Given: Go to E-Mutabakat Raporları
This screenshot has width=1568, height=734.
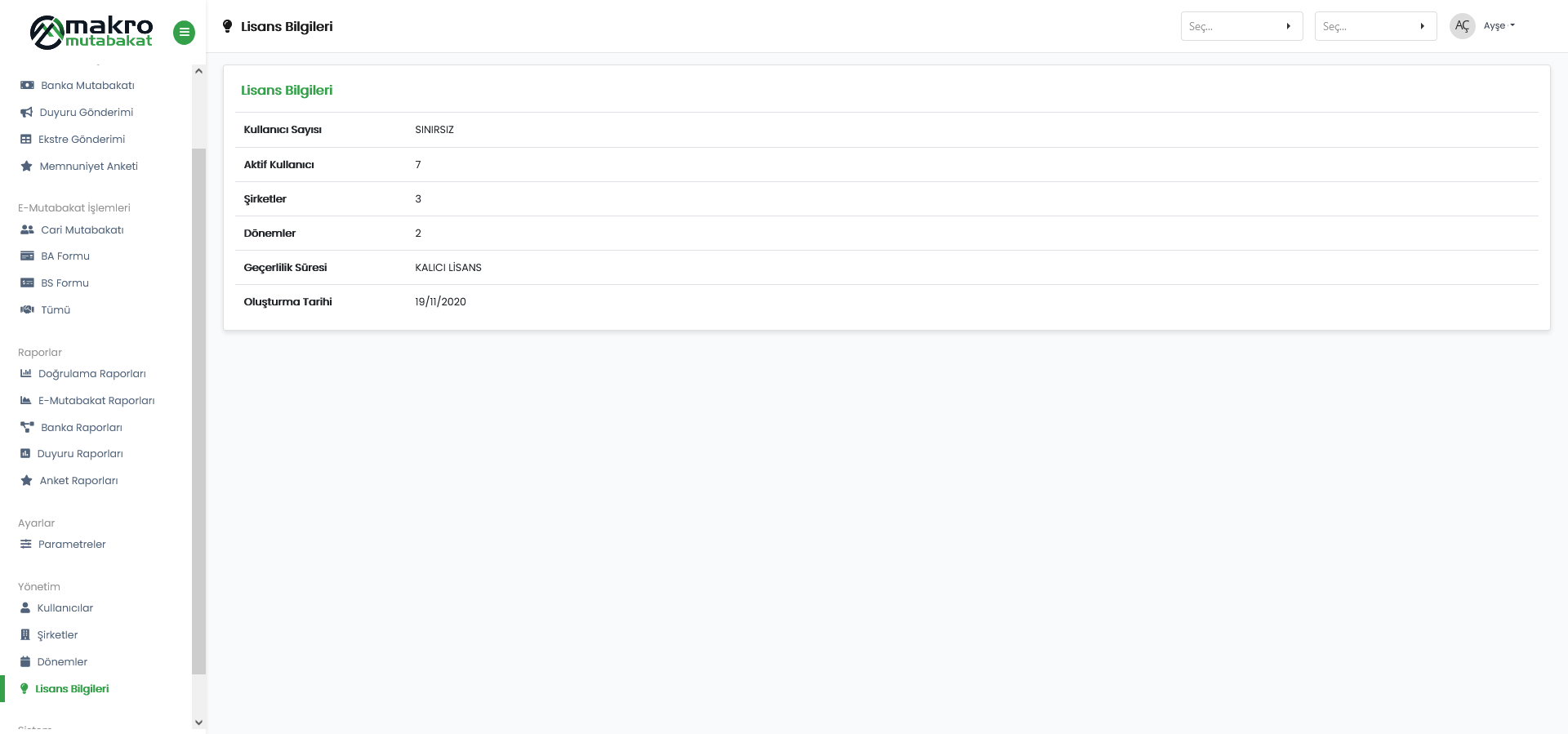Looking at the screenshot, I should tap(96, 400).
